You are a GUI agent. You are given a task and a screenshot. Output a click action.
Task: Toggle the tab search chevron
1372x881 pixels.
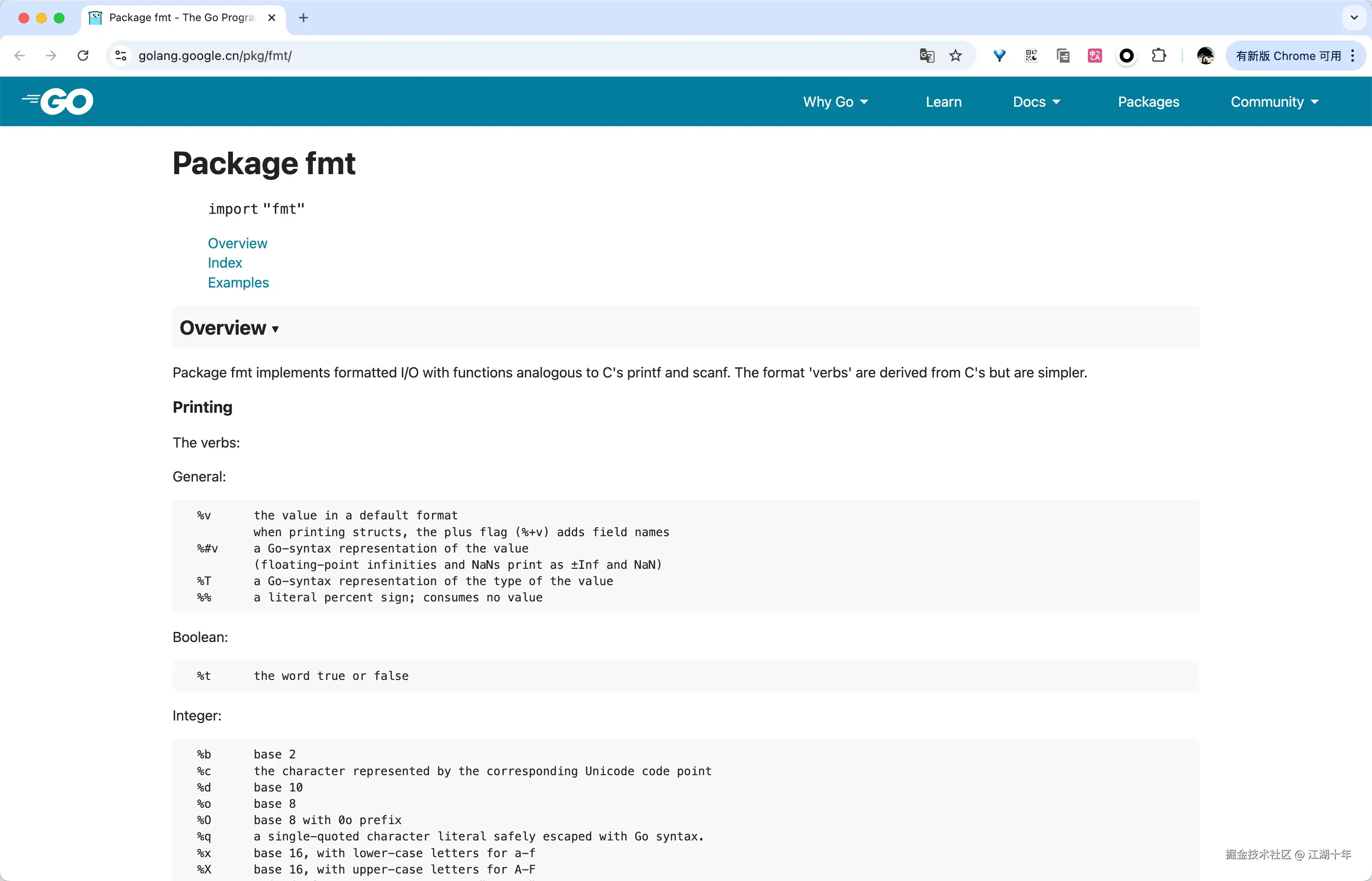click(1353, 18)
